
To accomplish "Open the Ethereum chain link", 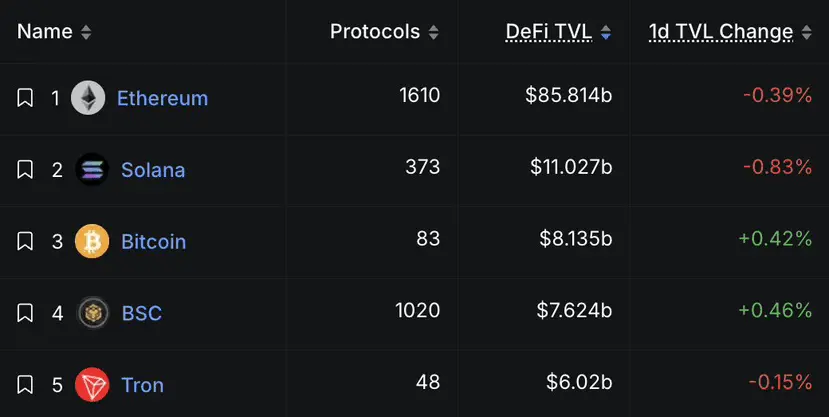I will pos(162,98).
